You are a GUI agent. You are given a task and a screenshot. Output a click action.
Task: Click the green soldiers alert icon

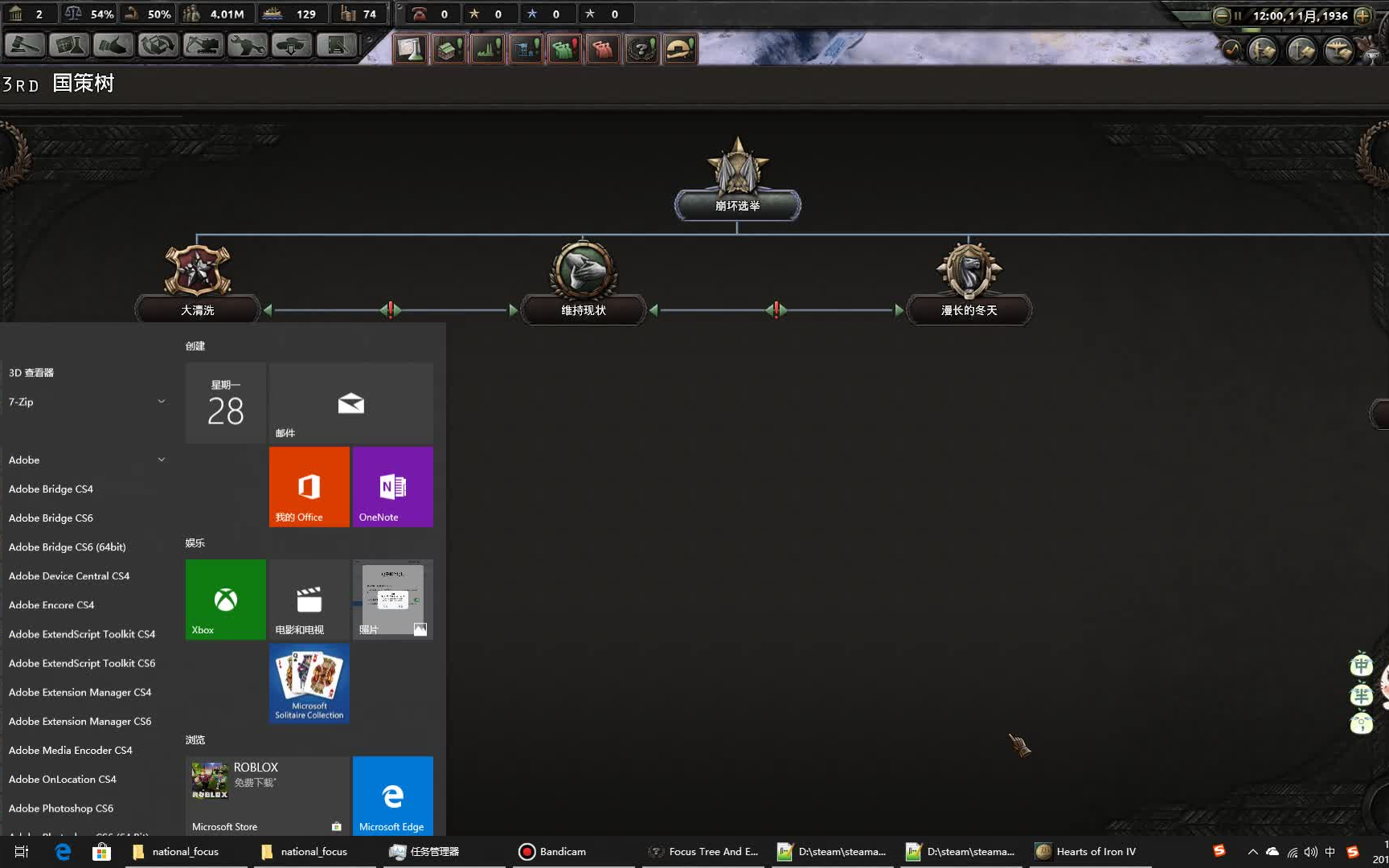[x=565, y=49]
